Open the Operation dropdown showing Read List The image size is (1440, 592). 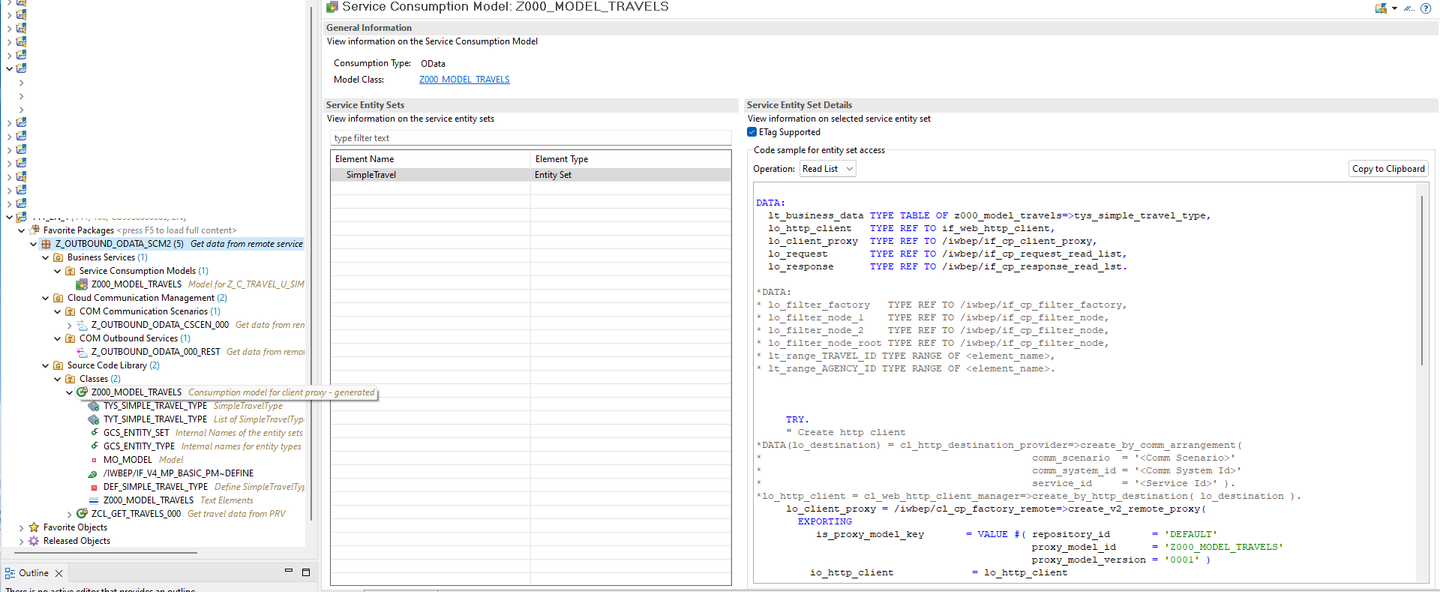pos(828,169)
